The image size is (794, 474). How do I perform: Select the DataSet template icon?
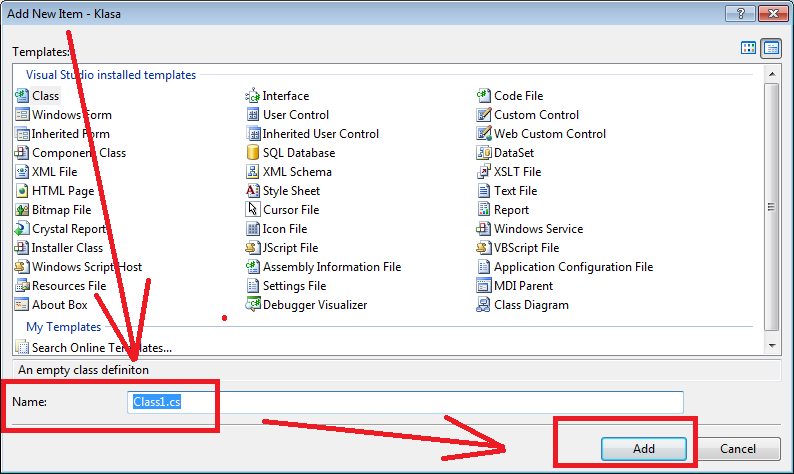485,153
